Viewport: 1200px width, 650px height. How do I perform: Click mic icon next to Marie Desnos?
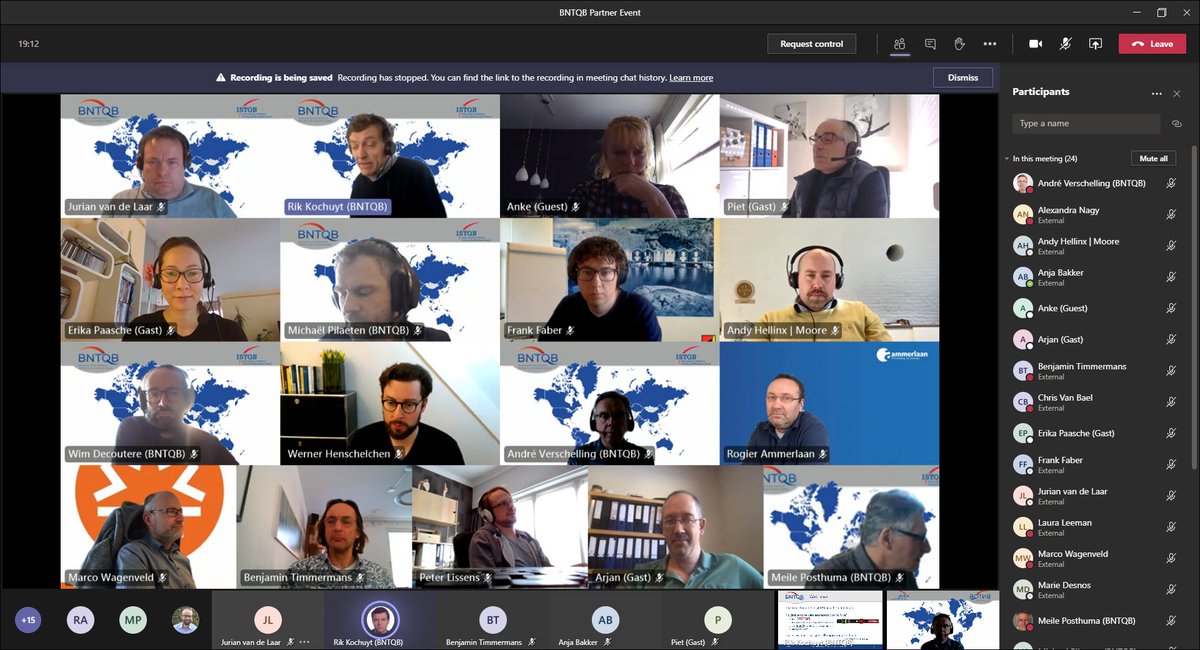point(1171,589)
